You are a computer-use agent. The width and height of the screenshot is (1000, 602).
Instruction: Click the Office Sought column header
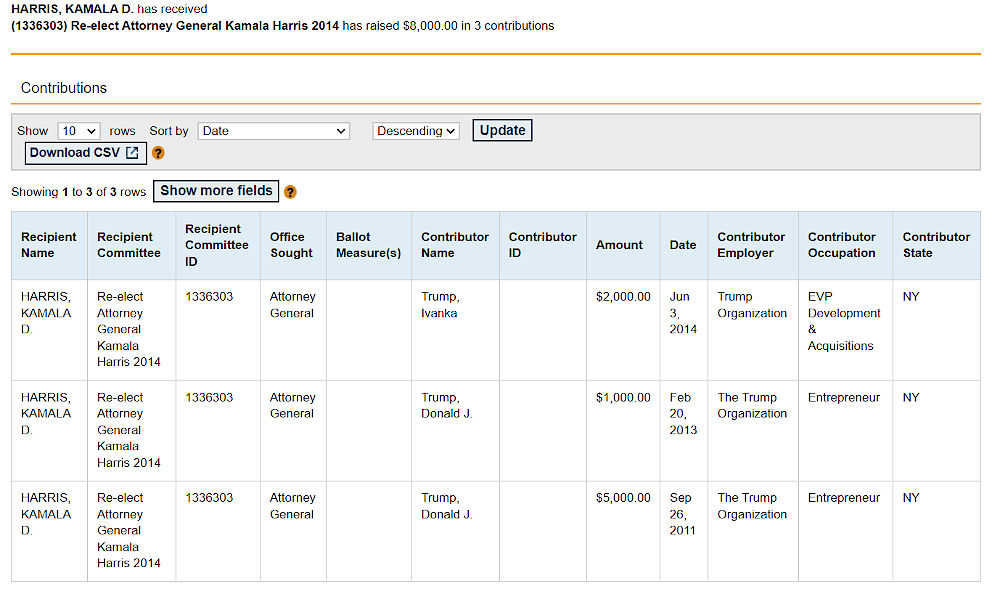tap(293, 245)
